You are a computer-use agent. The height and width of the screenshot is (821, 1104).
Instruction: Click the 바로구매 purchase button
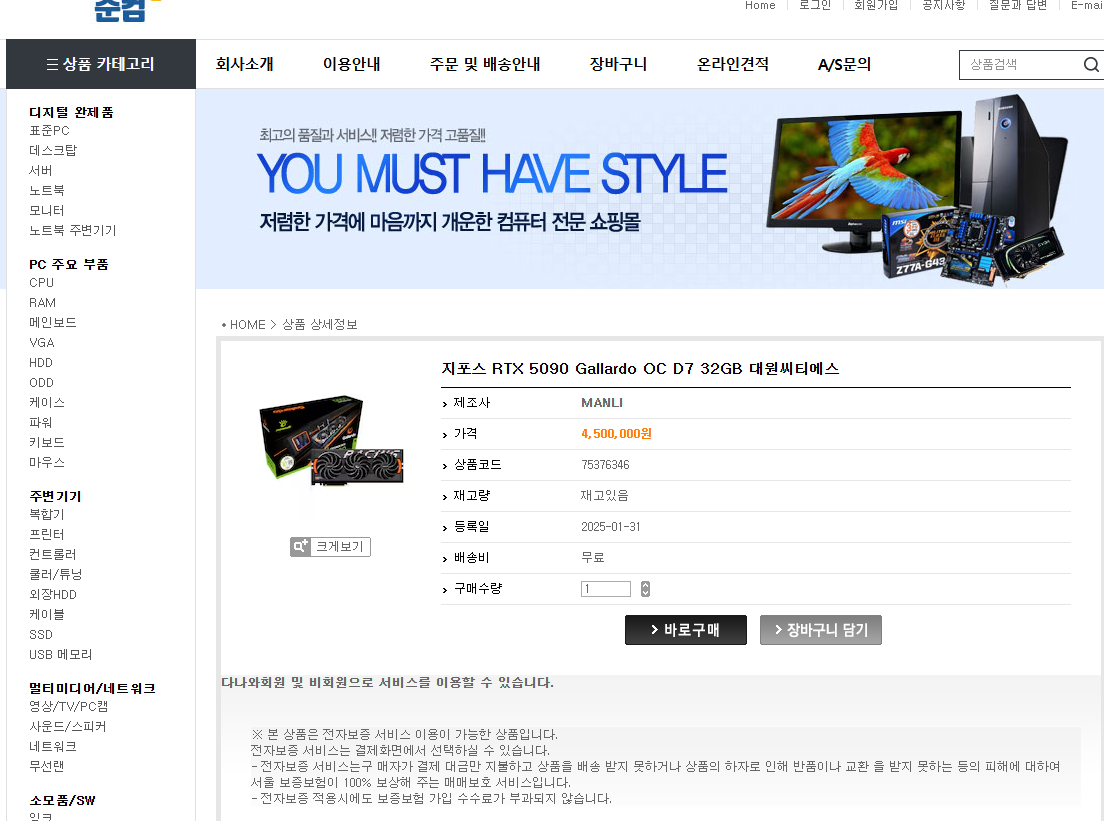click(x=685, y=630)
